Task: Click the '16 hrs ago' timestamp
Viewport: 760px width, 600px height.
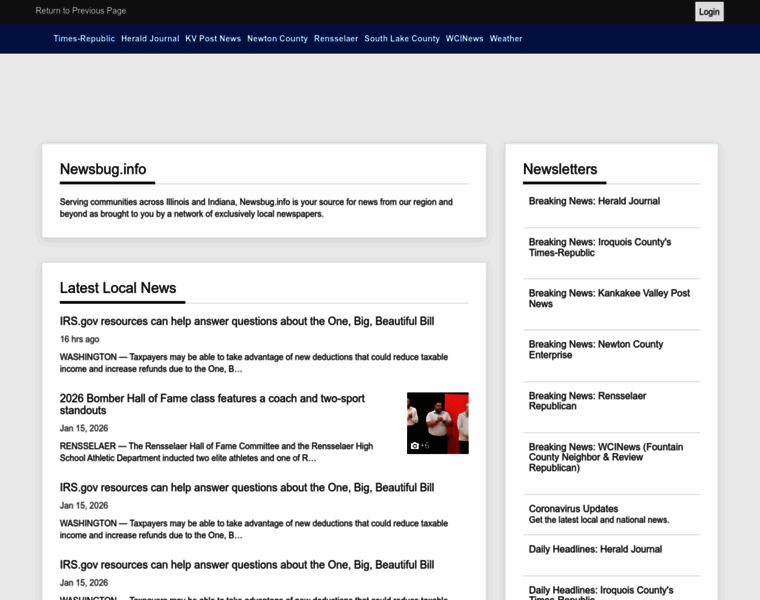Action: tap(79, 339)
